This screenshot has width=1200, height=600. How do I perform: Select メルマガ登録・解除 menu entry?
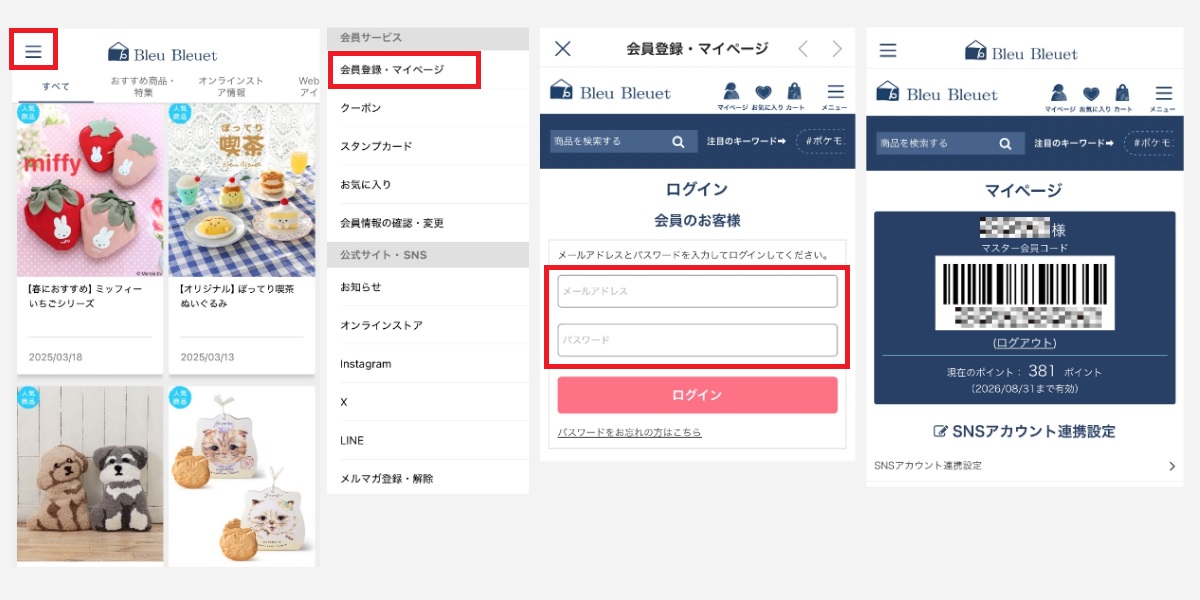click(386, 479)
